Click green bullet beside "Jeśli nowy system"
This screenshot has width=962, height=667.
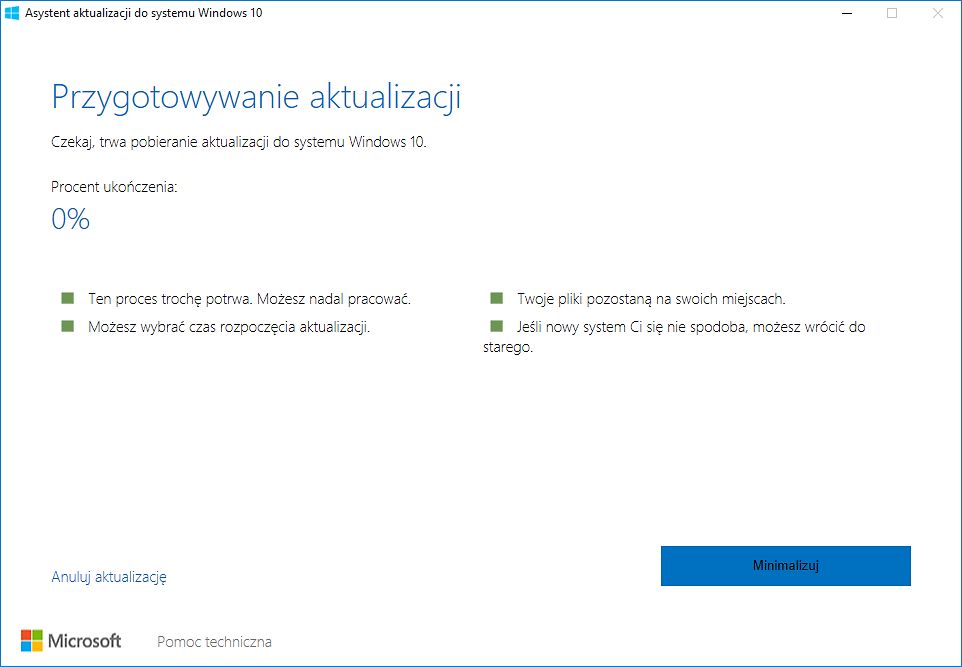click(496, 326)
